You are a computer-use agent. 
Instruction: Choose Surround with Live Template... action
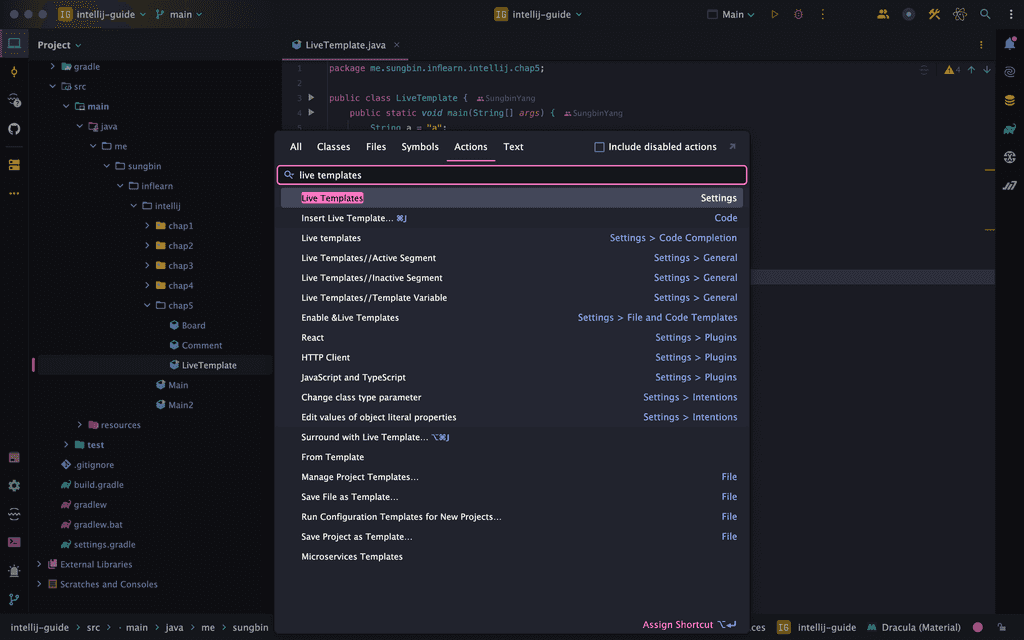[512, 437]
